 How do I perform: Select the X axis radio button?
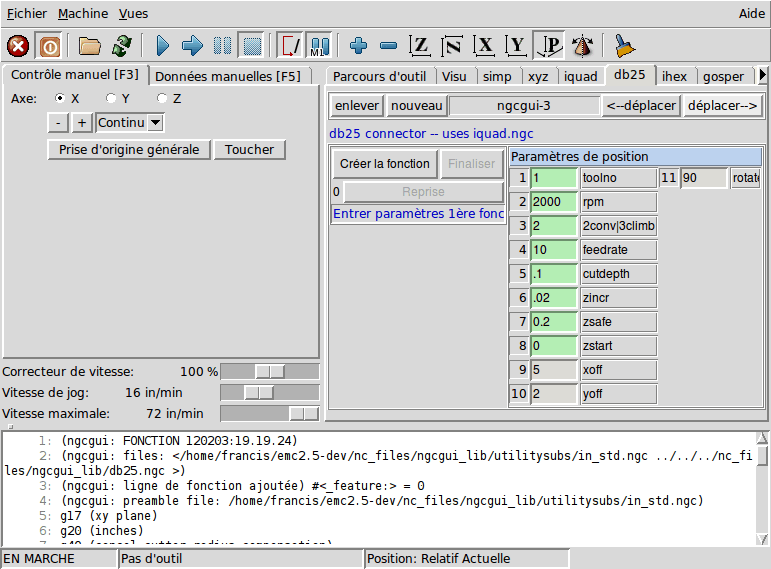pos(60,98)
